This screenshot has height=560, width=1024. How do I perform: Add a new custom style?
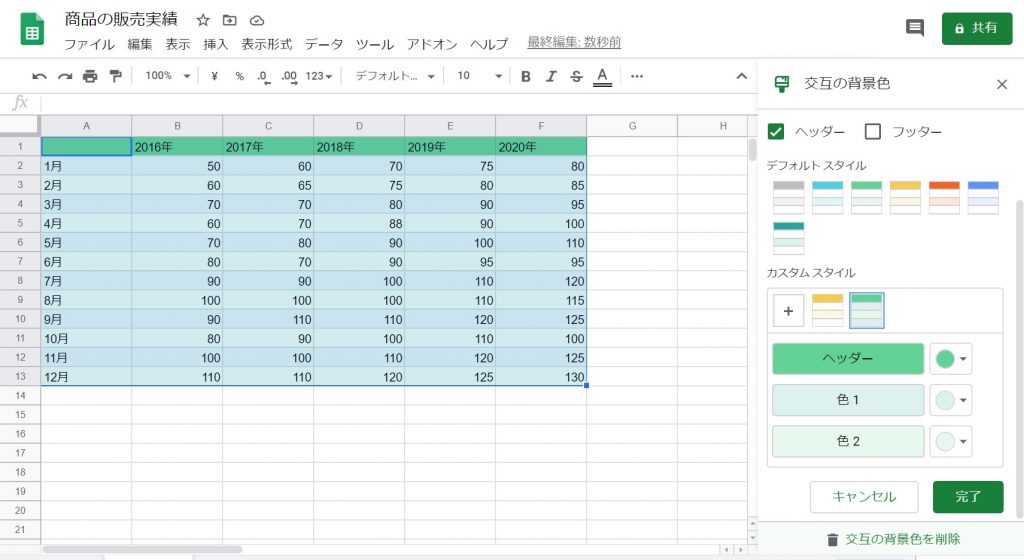(x=788, y=311)
